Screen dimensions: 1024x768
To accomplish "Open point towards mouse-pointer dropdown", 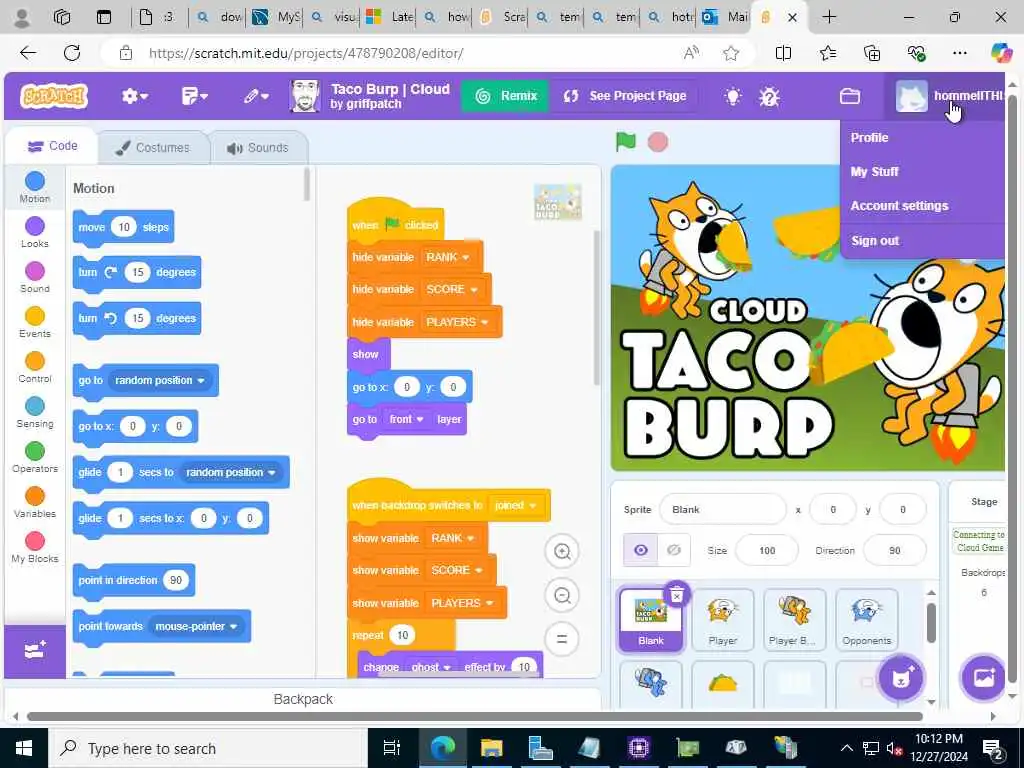I will pyautogui.click(x=196, y=626).
